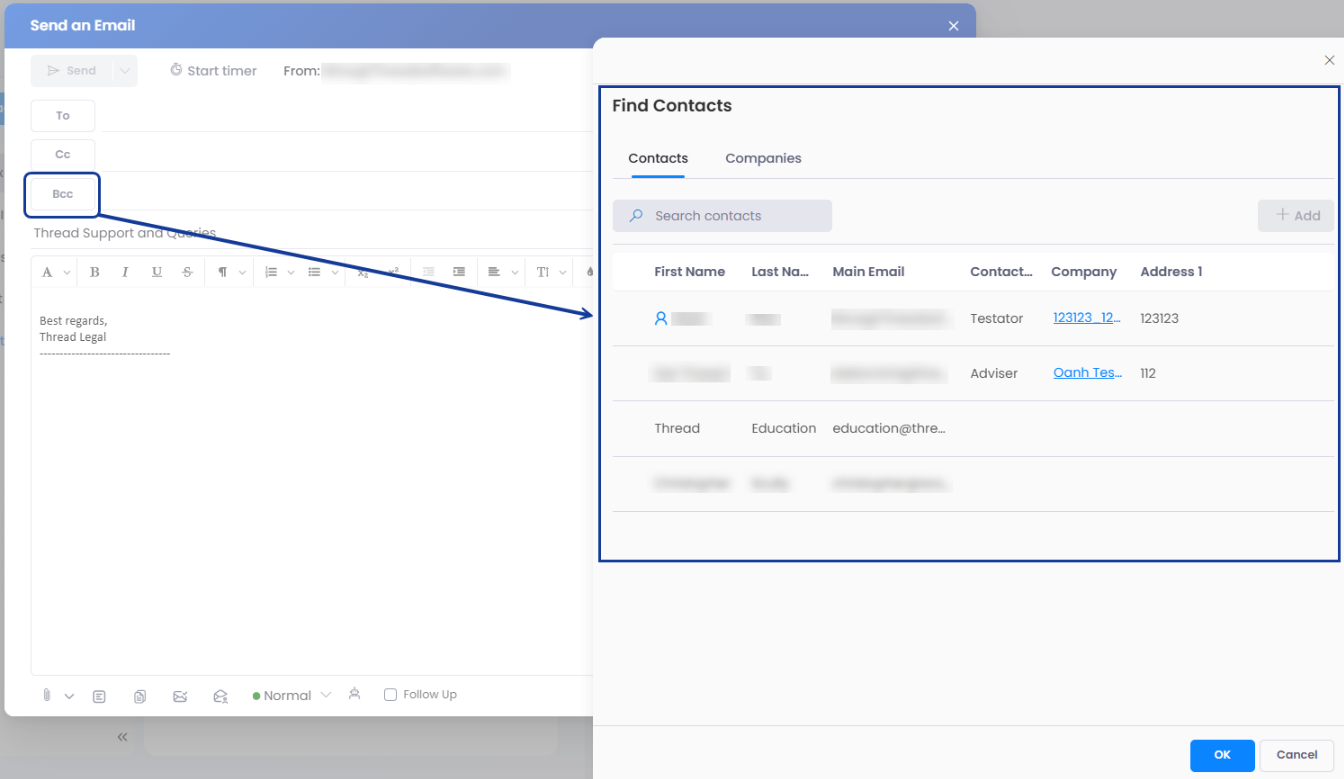
Task: Toggle Underline text formatting
Action: click(157, 272)
